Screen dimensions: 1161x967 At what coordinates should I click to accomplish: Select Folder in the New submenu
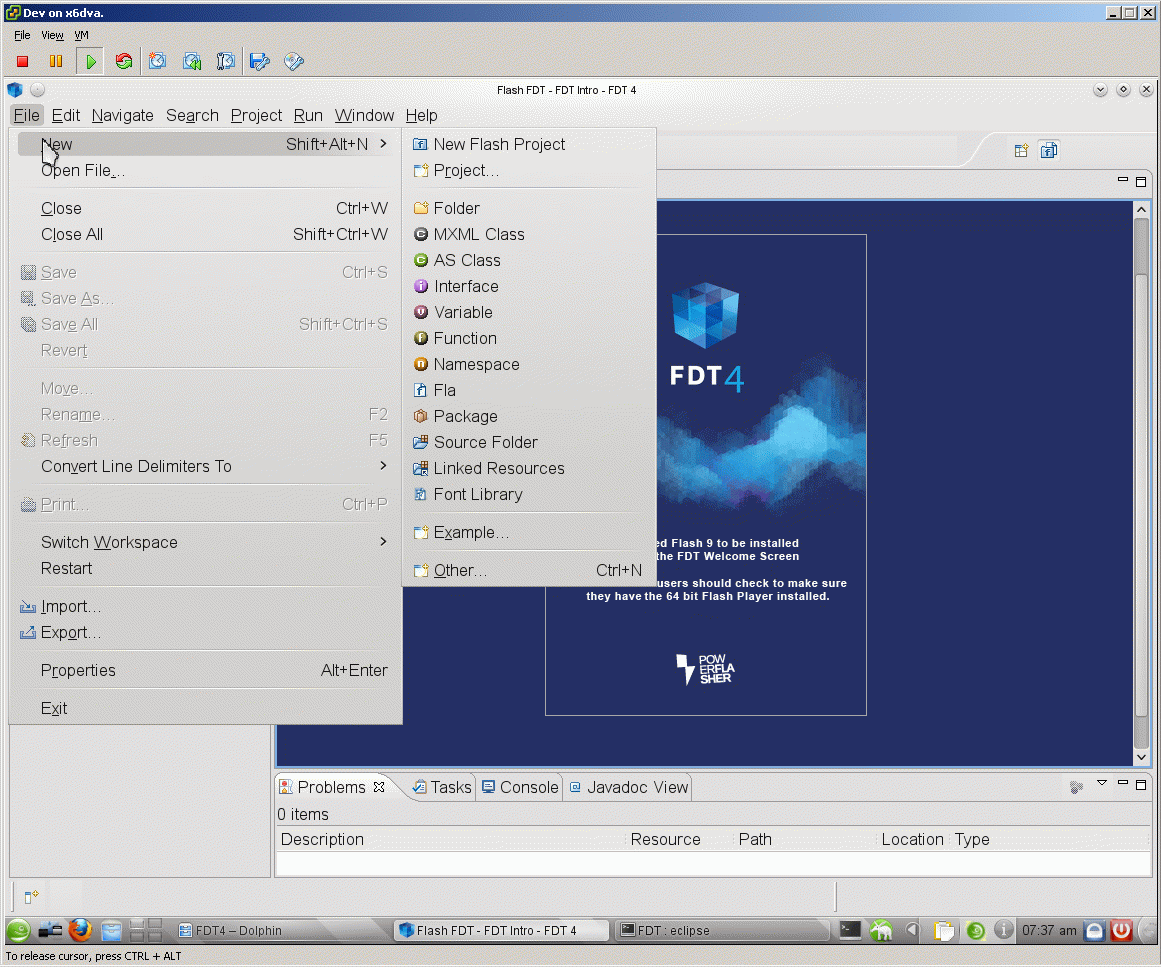529,208
